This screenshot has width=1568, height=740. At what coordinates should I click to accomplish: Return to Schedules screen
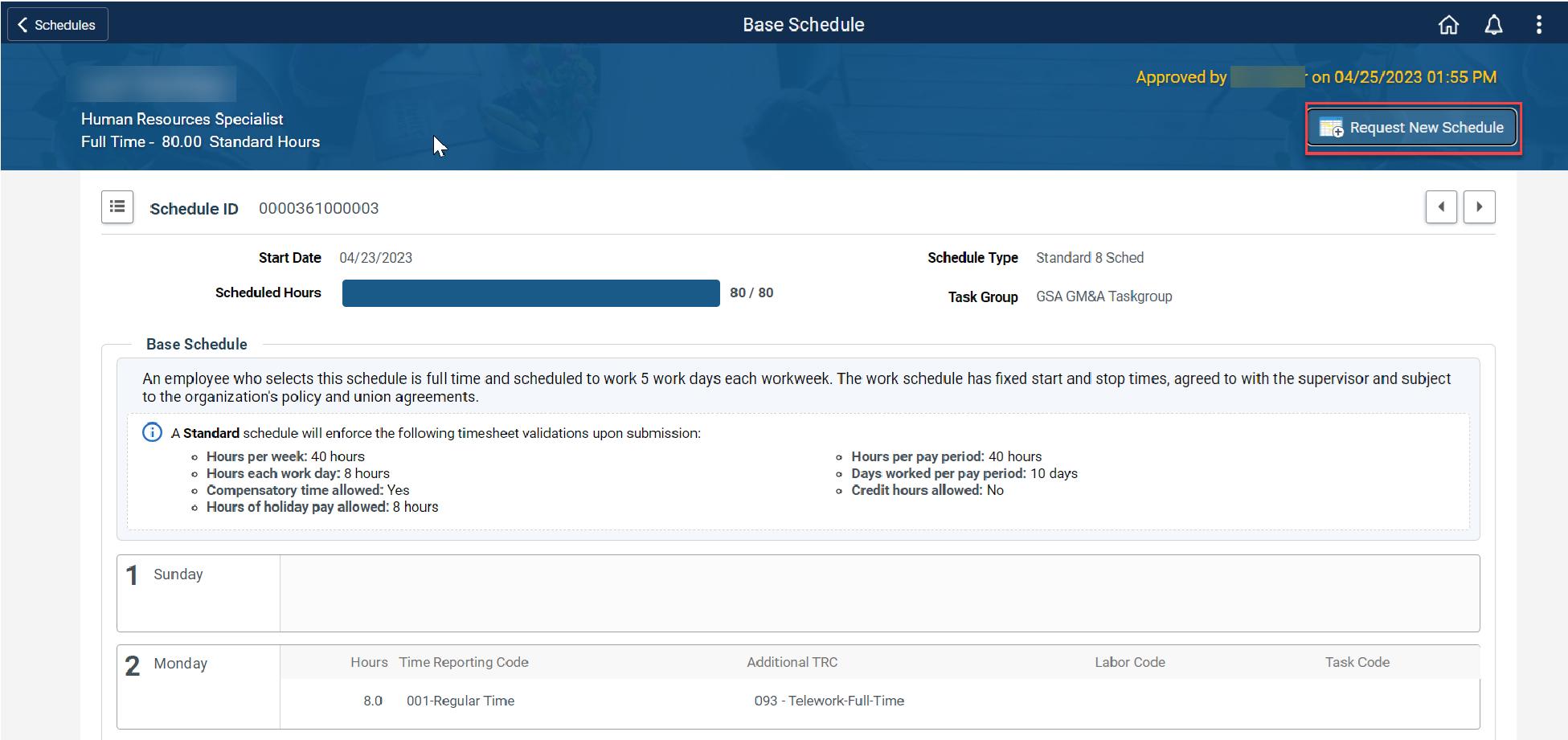[56, 24]
